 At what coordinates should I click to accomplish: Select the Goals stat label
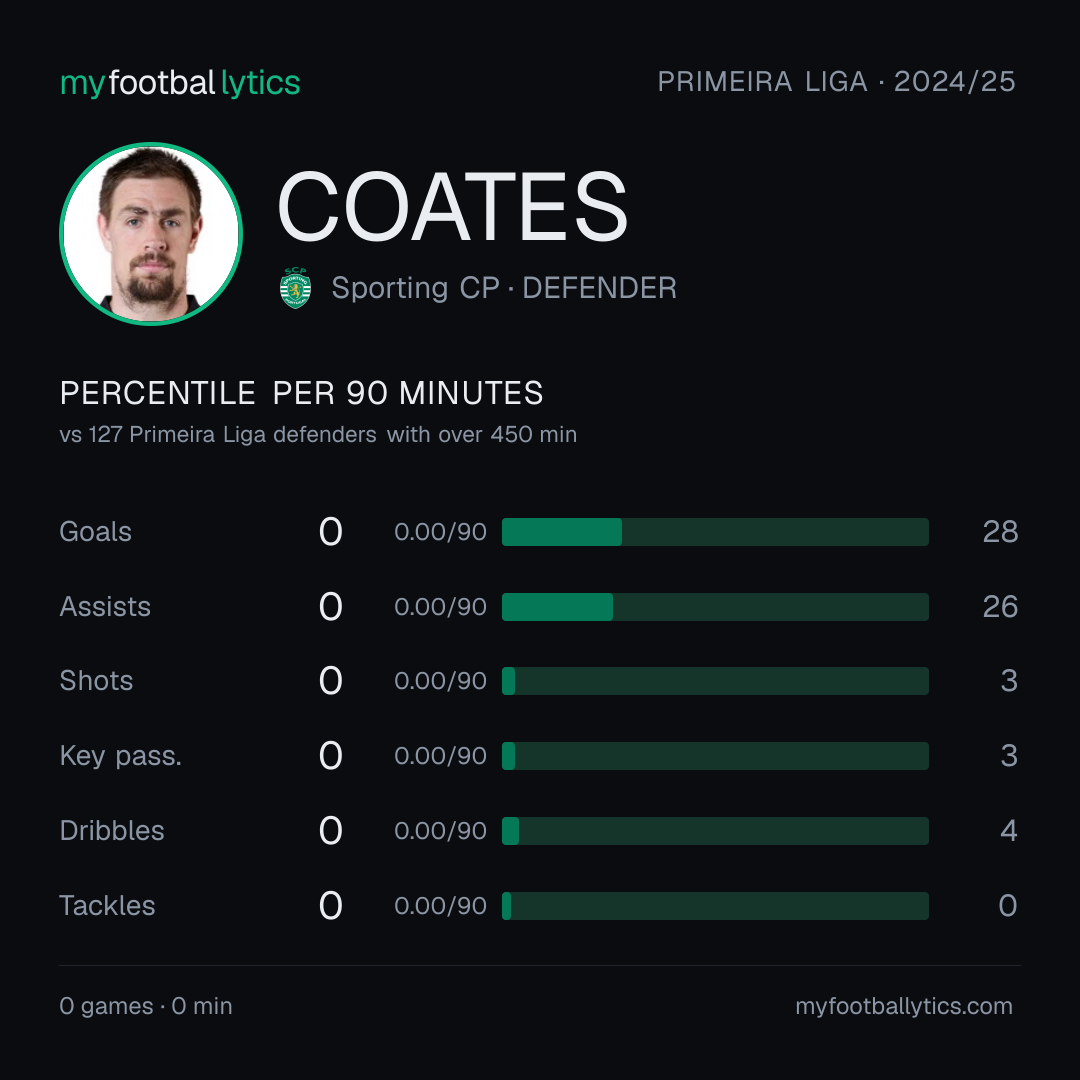point(95,532)
